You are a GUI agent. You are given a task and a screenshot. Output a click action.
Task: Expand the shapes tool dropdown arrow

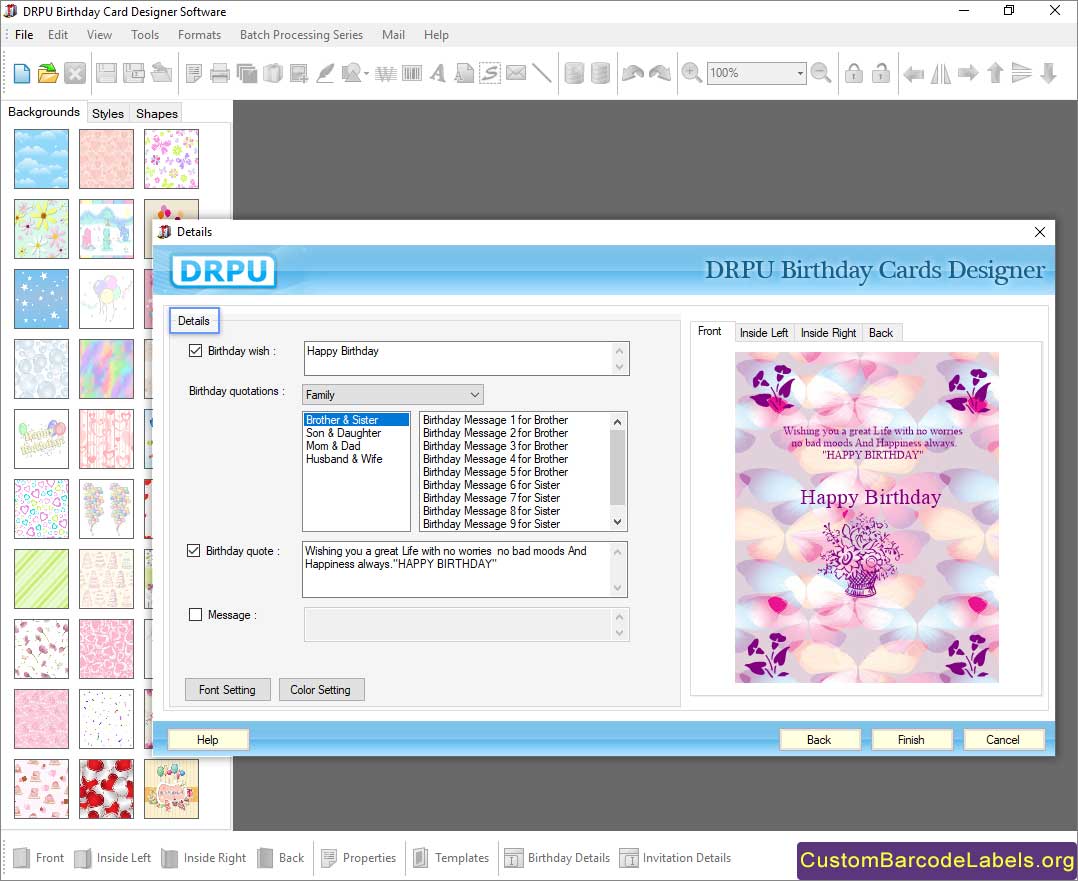pyautogui.click(x=366, y=73)
